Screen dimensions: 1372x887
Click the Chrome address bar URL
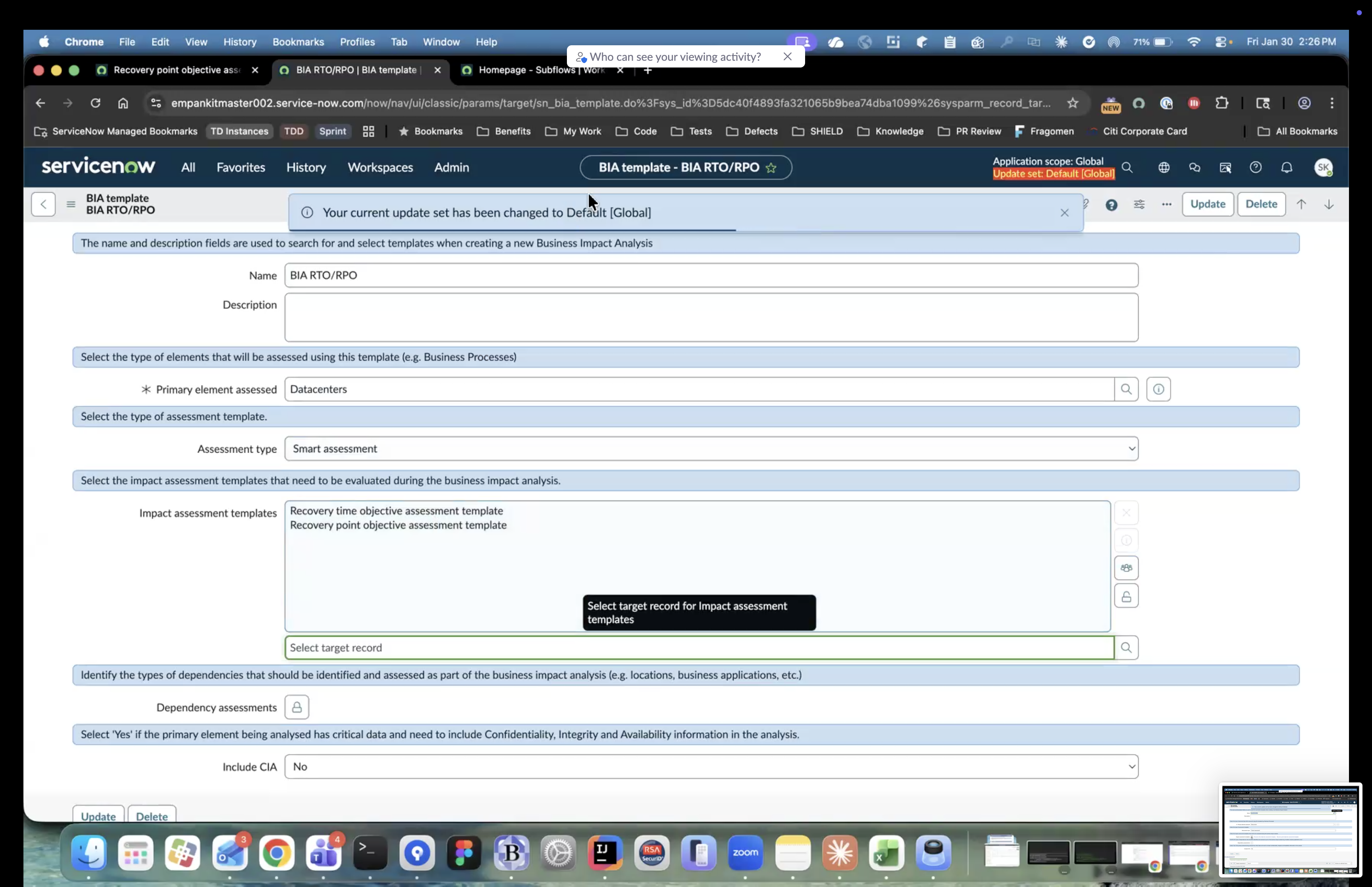pyautogui.click(x=610, y=103)
